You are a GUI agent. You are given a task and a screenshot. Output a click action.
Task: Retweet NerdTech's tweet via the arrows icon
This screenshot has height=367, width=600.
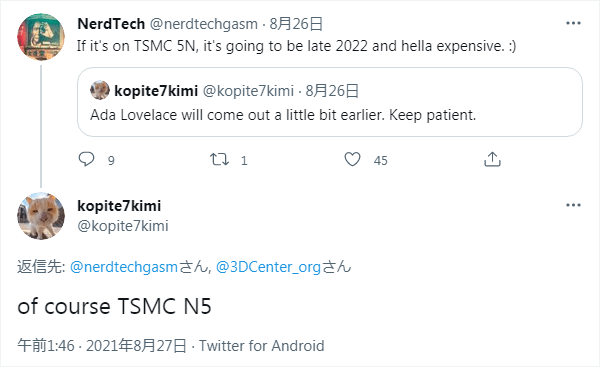(219, 159)
